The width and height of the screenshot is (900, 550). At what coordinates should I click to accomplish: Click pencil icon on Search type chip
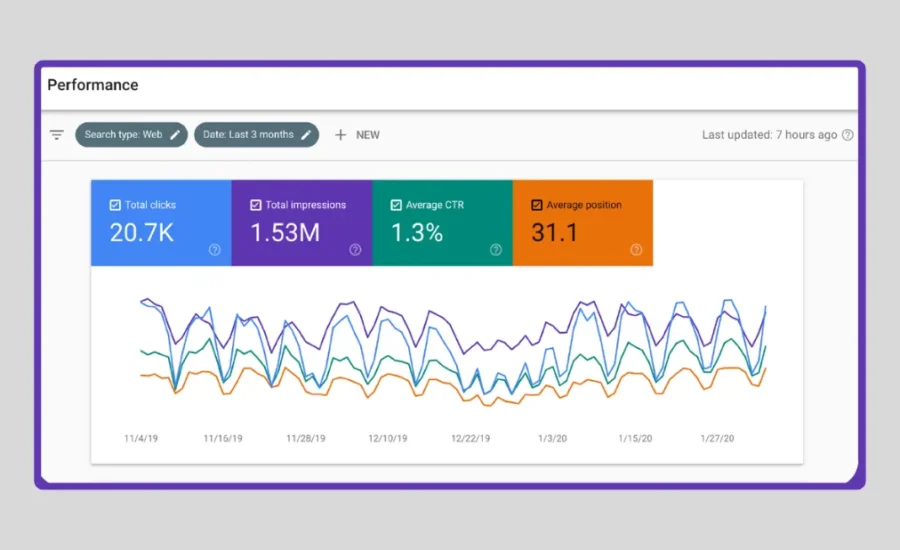[x=175, y=135]
